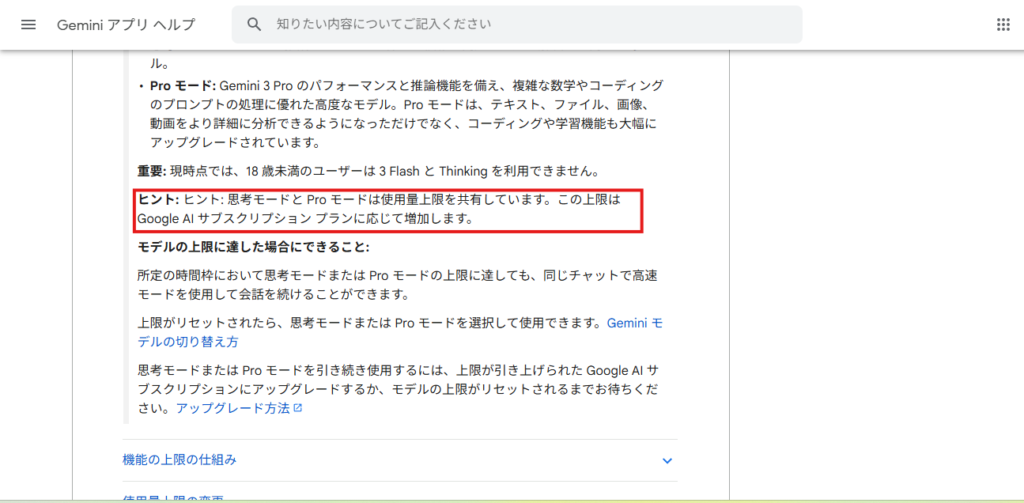This screenshot has width=1024, height=503.
Task: Click the external link icon beside アップグレード方法
Action: coord(298,409)
